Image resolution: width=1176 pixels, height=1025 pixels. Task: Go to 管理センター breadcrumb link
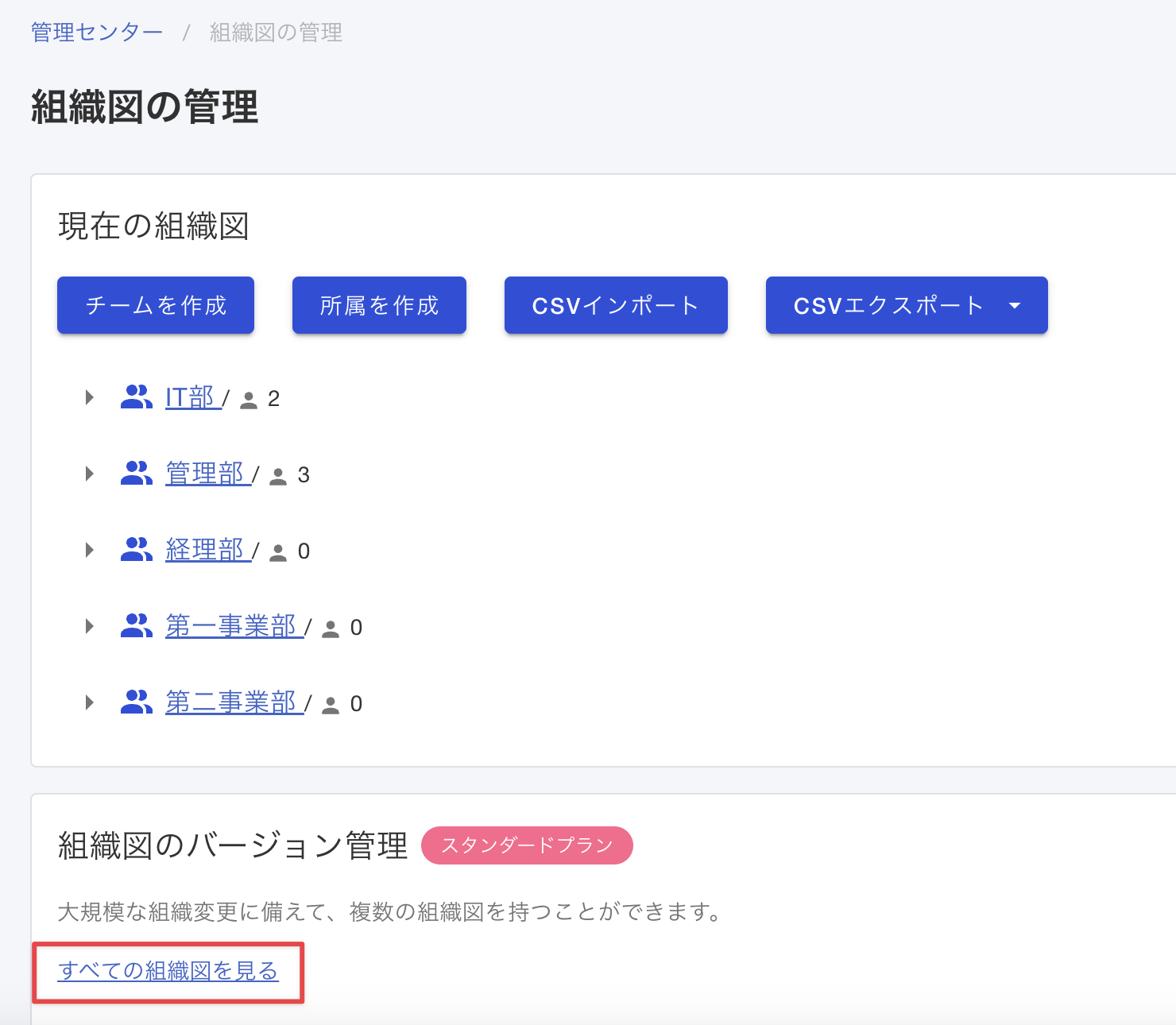(97, 33)
